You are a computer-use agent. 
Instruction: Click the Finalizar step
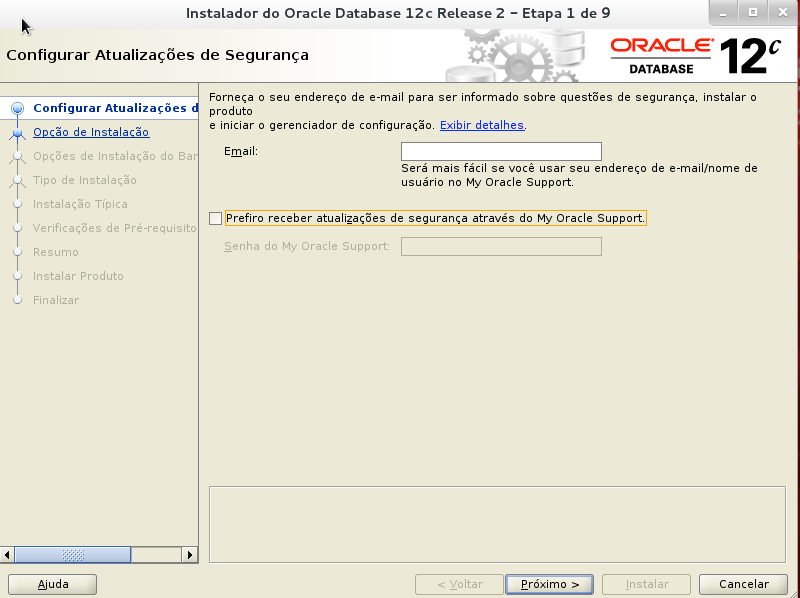point(56,300)
